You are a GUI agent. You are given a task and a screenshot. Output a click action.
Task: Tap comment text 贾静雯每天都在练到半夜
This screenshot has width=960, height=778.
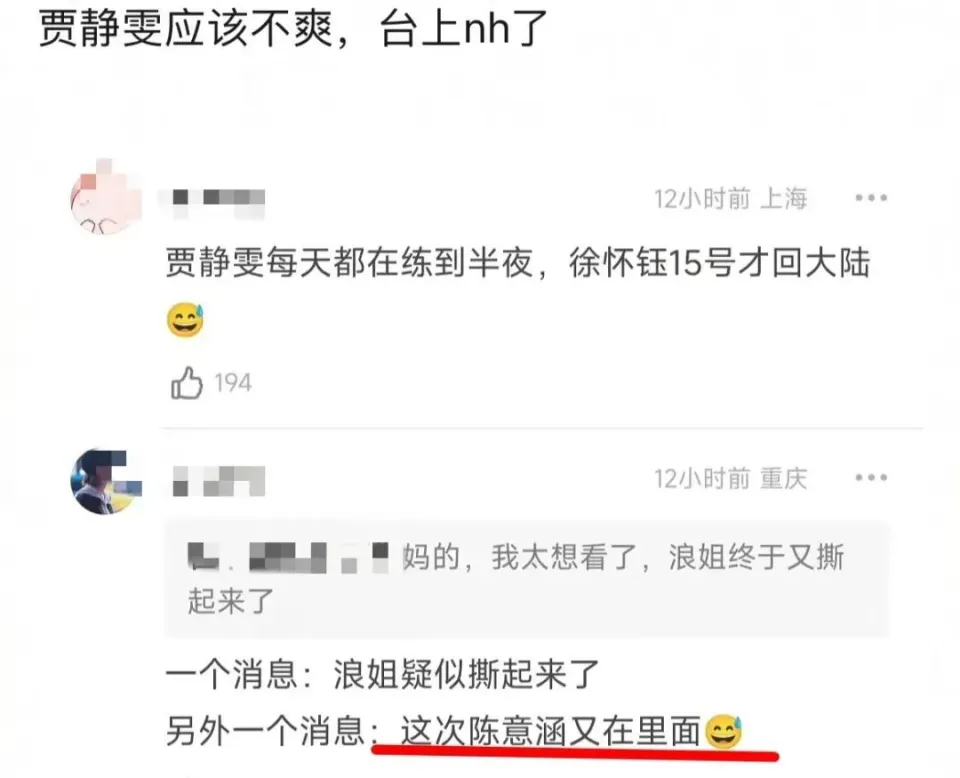pos(349,263)
